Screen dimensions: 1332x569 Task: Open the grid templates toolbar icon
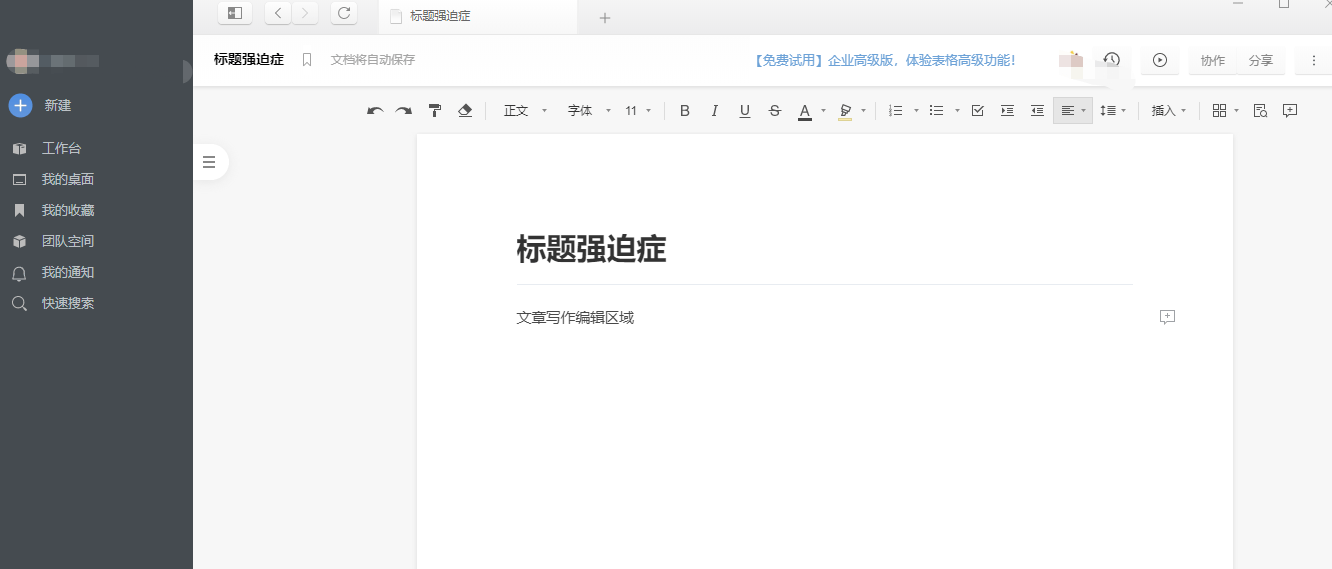click(1219, 111)
